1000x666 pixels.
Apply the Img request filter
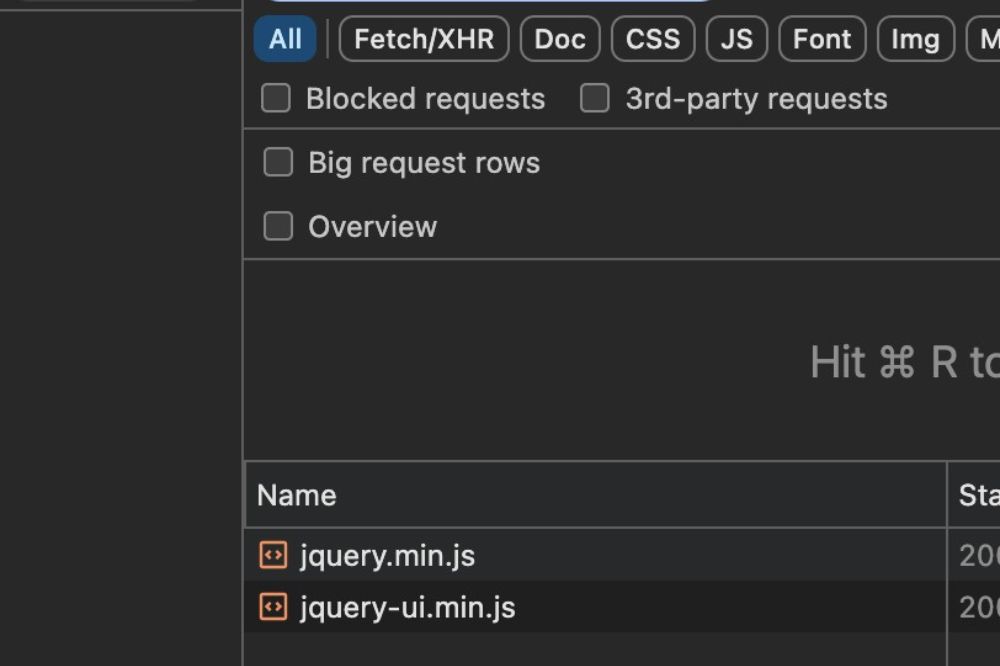[x=915, y=39]
